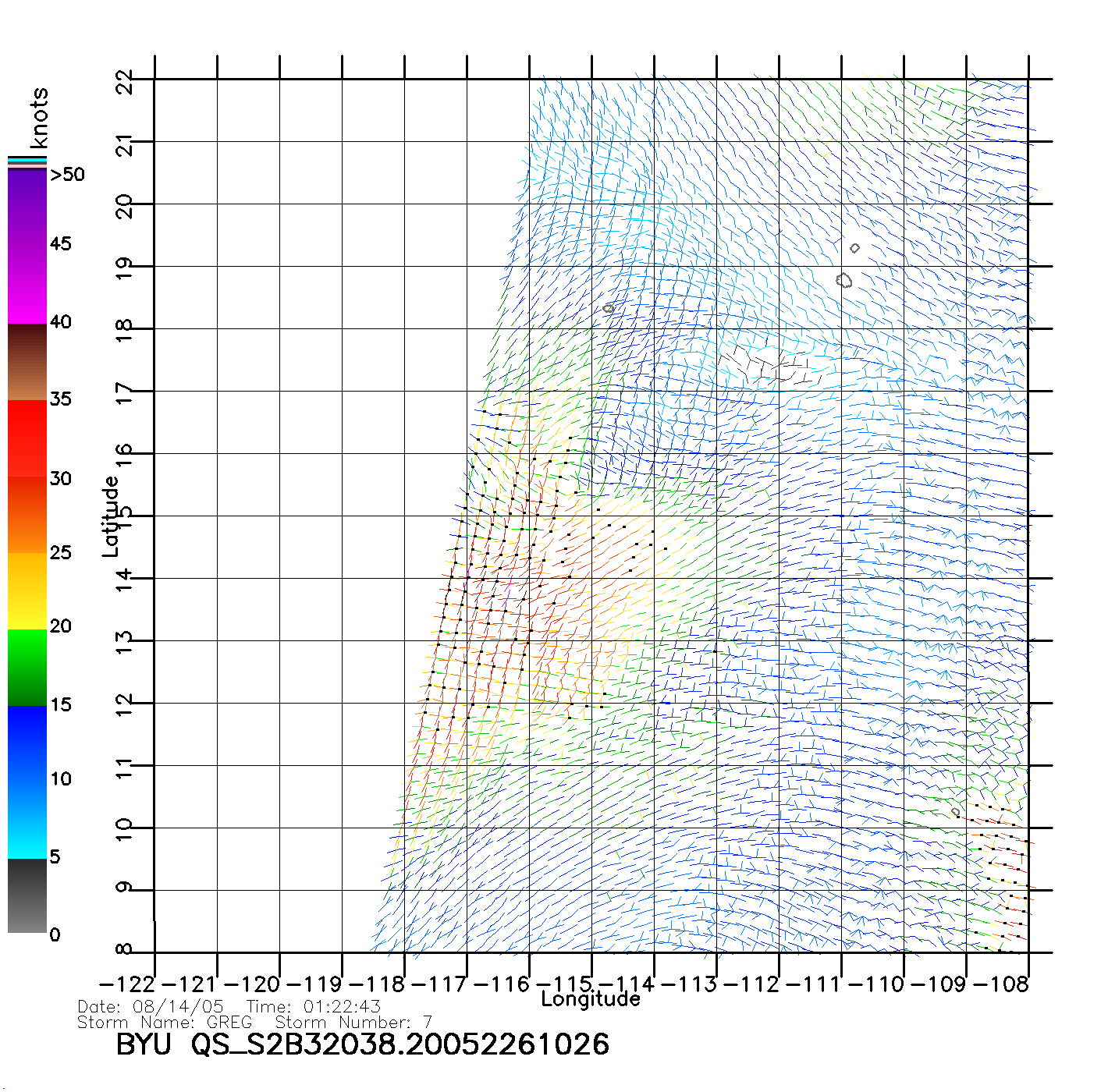This screenshot has width=1108, height=1092.
Task: Click the Storm Name GREG text
Action: tap(165, 1023)
